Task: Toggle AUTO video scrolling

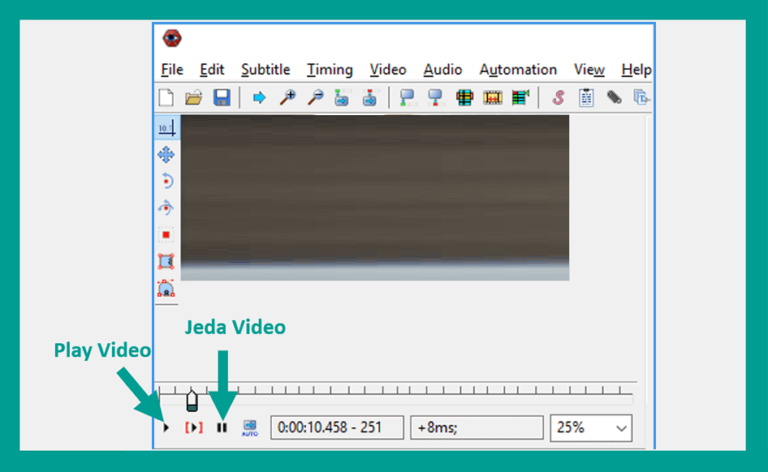Action: click(250, 428)
